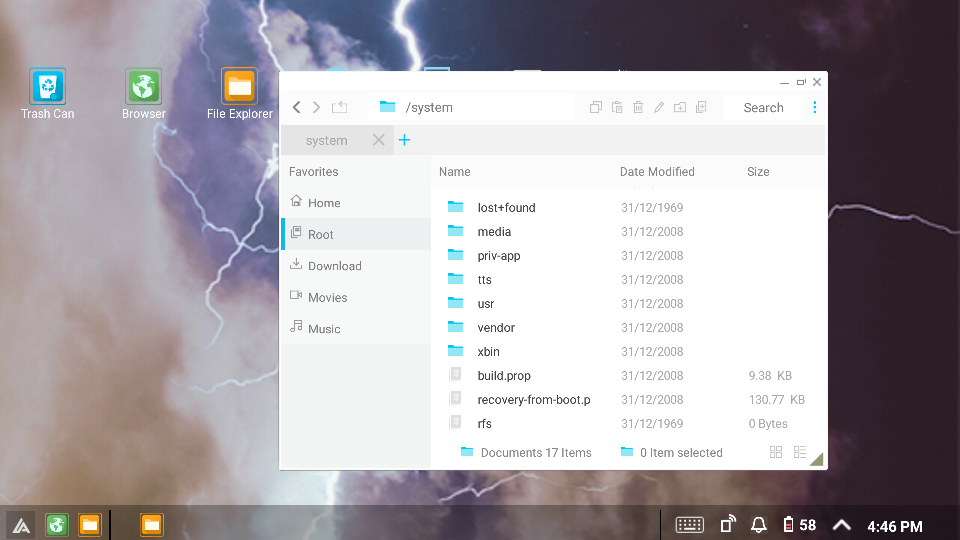The height and width of the screenshot is (540, 960).
Task: Create a new folder with toolbar icon
Action: 680,107
